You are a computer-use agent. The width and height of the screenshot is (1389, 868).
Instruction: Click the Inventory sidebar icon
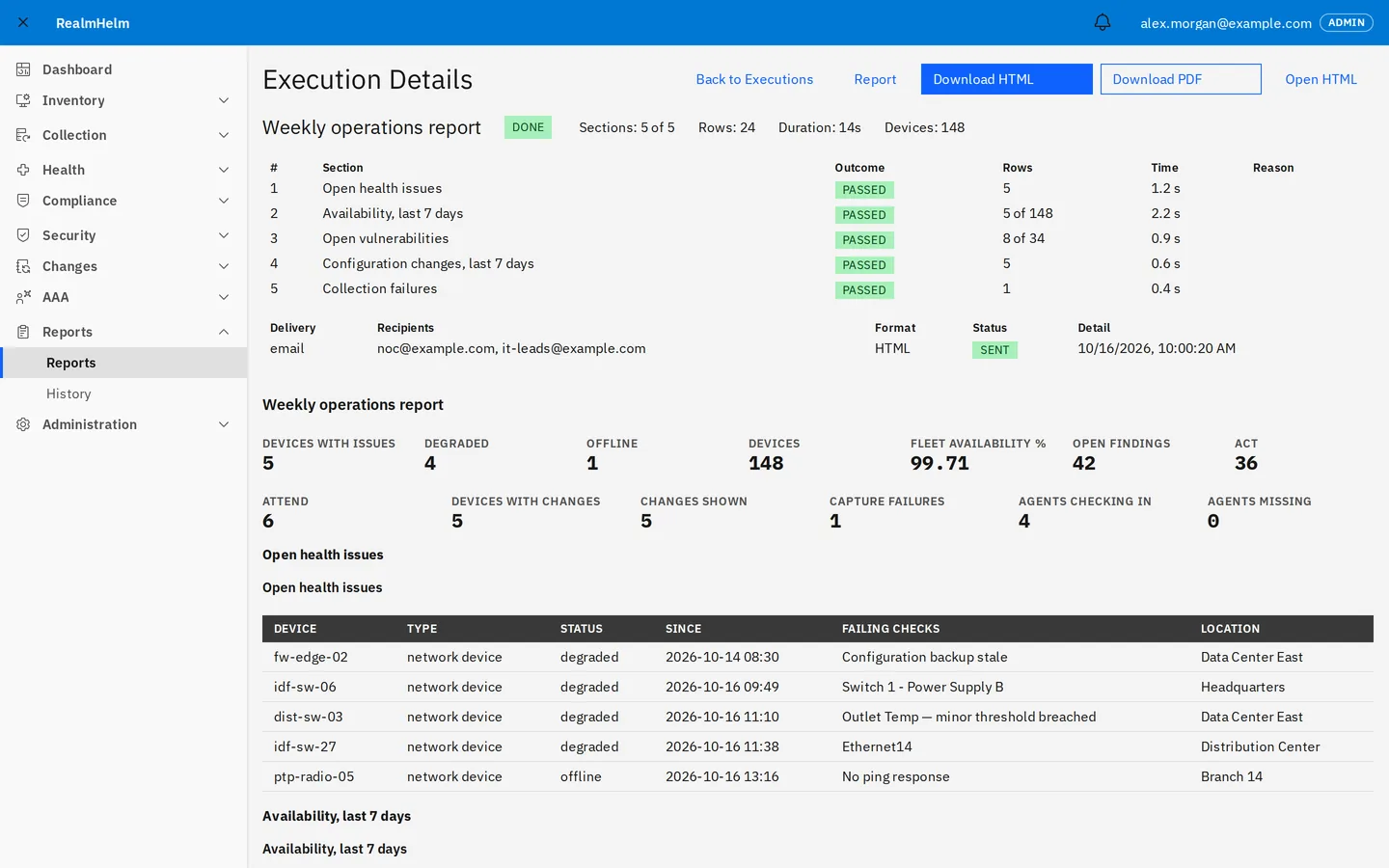pyautogui.click(x=23, y=100)
